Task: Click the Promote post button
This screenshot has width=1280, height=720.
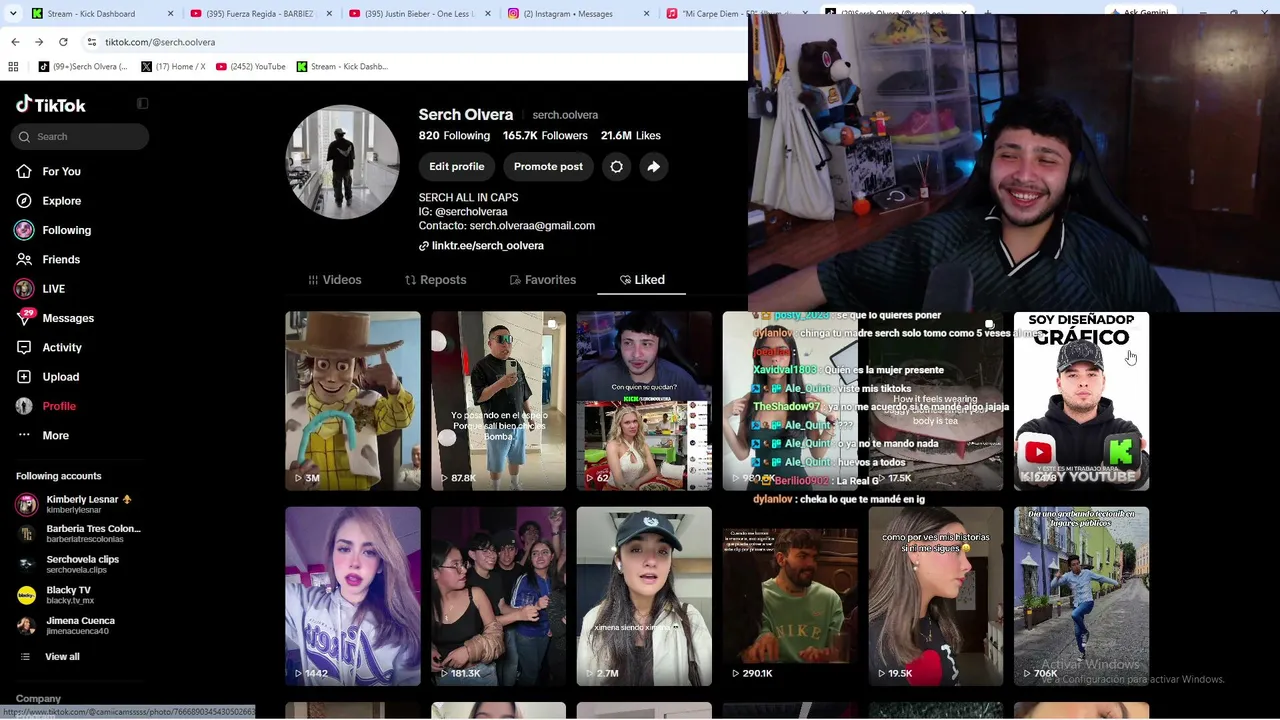Action: pos(548,167)
